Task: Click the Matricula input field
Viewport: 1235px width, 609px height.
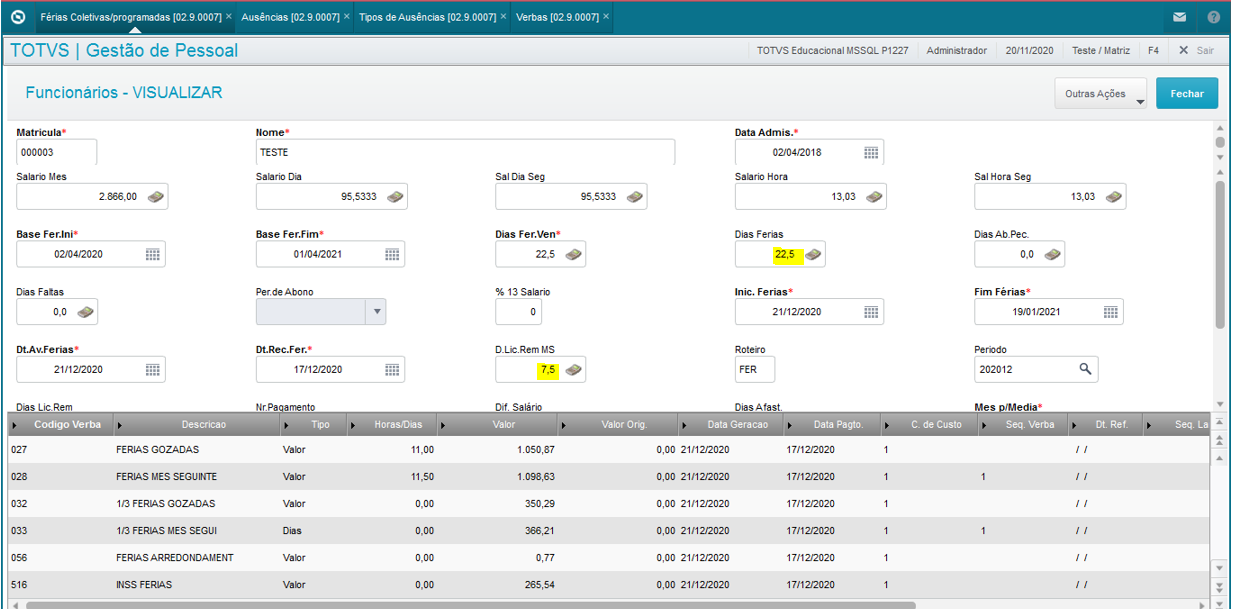Action: (x=57, y=152)
